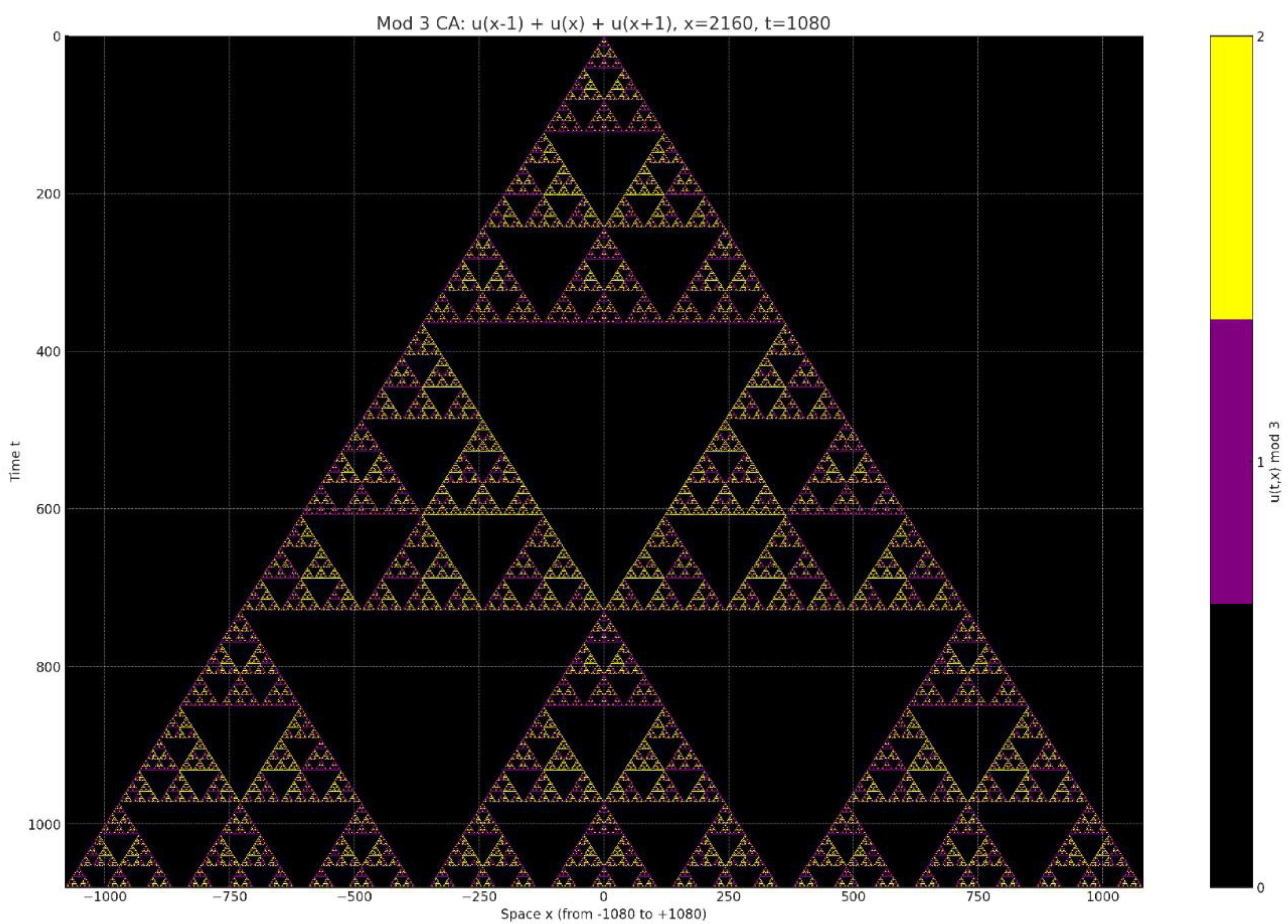This screenshot has height=924, width=1288.
Task: Click y-axis tick label 0
Action: [x=57, y=37]
